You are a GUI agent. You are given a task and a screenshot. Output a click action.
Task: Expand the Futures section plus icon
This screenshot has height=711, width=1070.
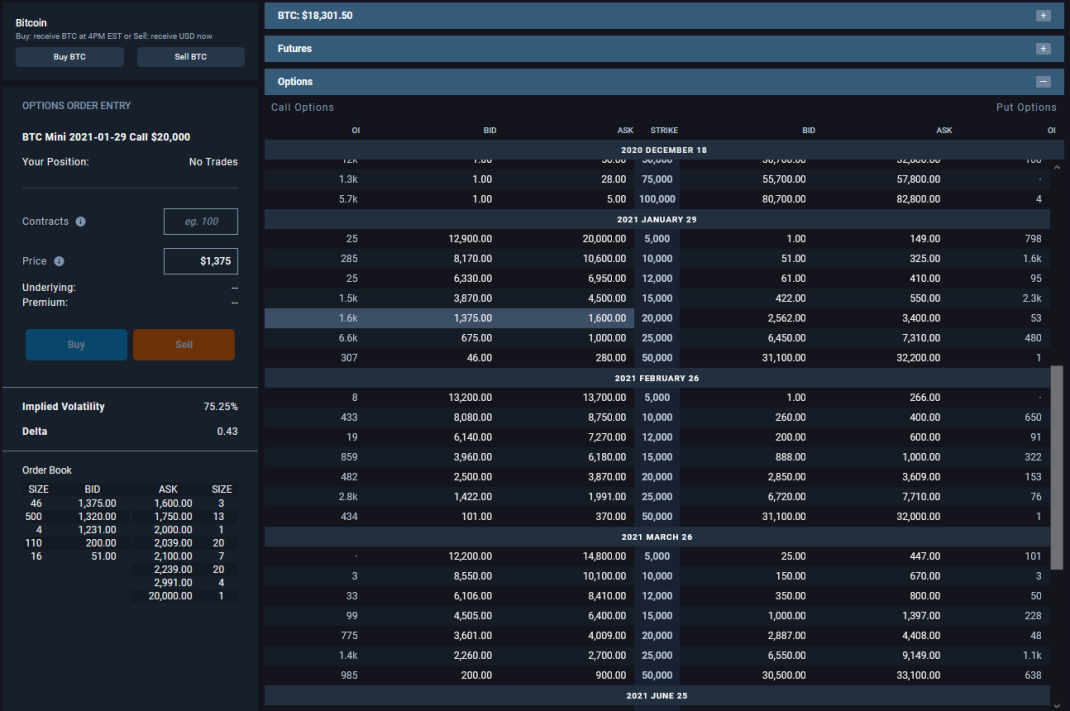click(x=1043, y=48)
